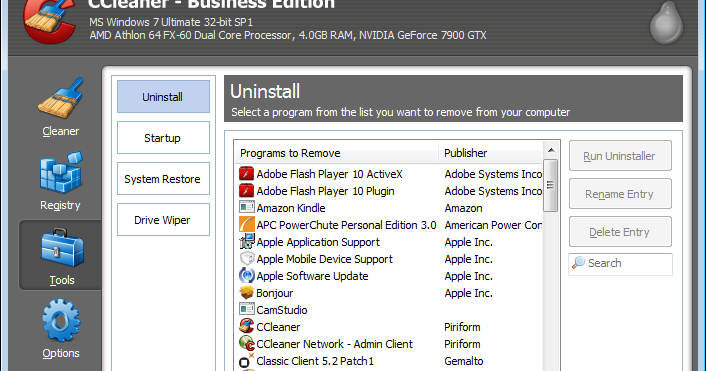The image size is (706, 371).
Task: Click the program list scrollbar thumb
Action: 551,185
